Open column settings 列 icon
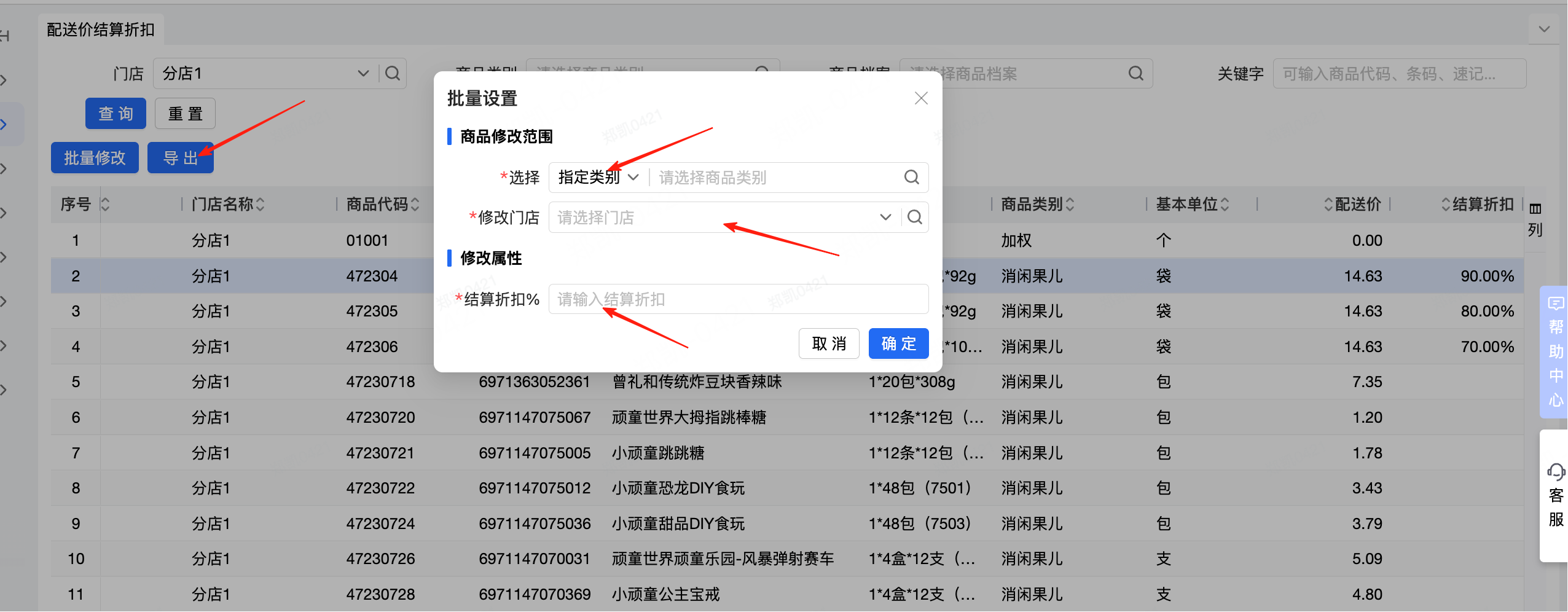 click(1535, 219)
